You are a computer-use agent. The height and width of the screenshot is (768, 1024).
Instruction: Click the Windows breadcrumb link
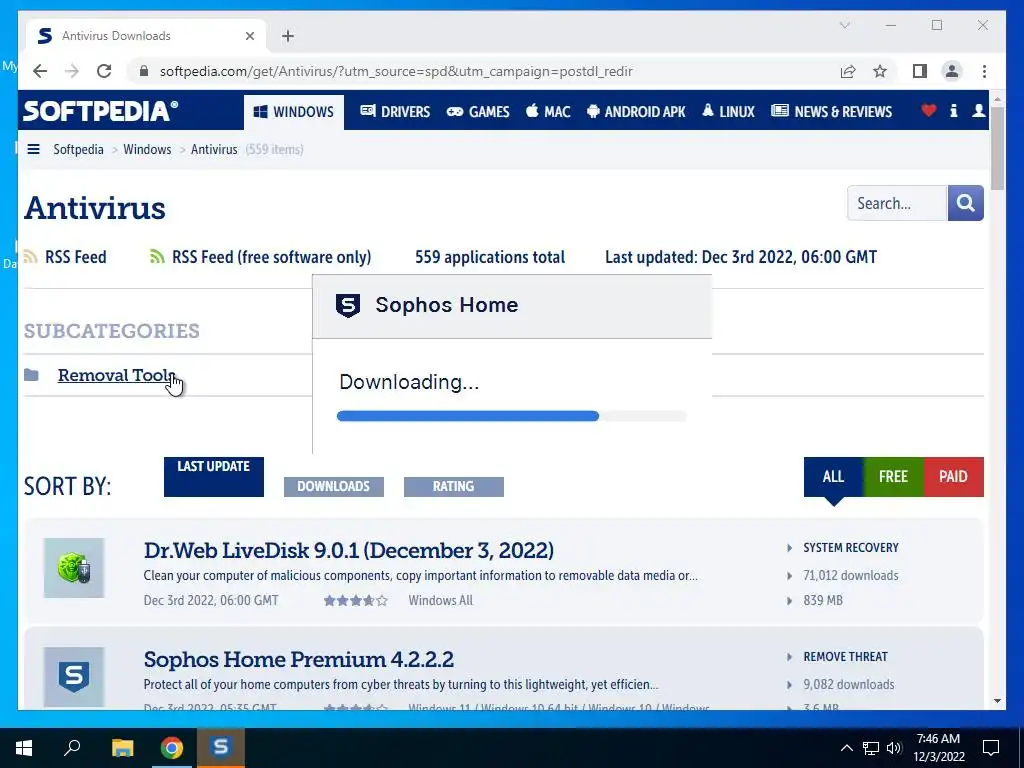point(147,150)
